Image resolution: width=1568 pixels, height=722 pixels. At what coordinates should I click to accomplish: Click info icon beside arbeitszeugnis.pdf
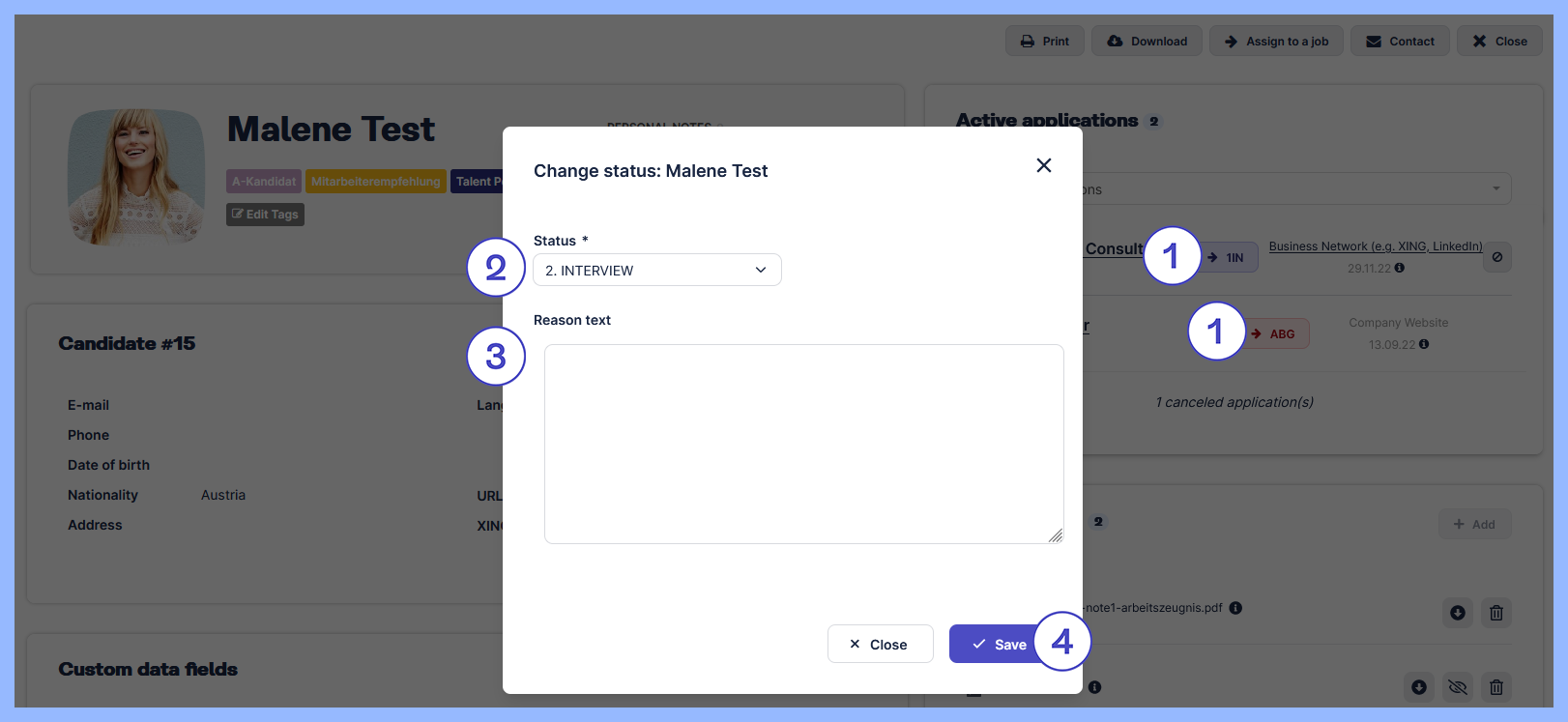1235,608
